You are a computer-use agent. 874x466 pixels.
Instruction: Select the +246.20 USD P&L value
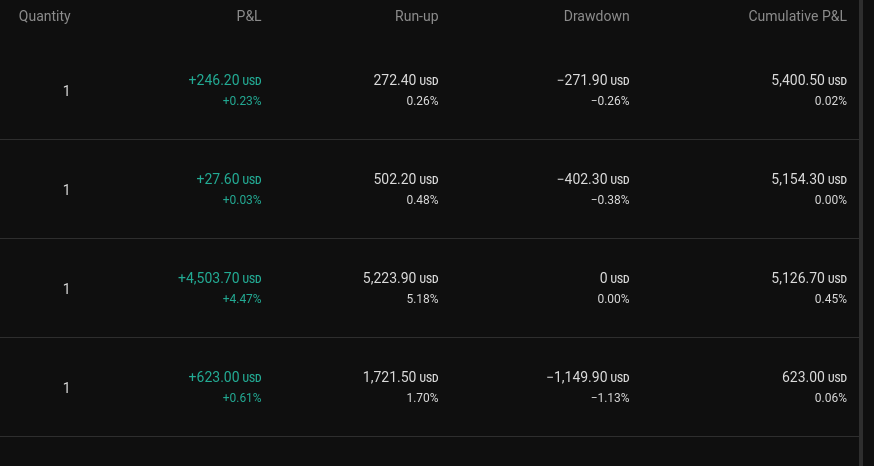225,80
